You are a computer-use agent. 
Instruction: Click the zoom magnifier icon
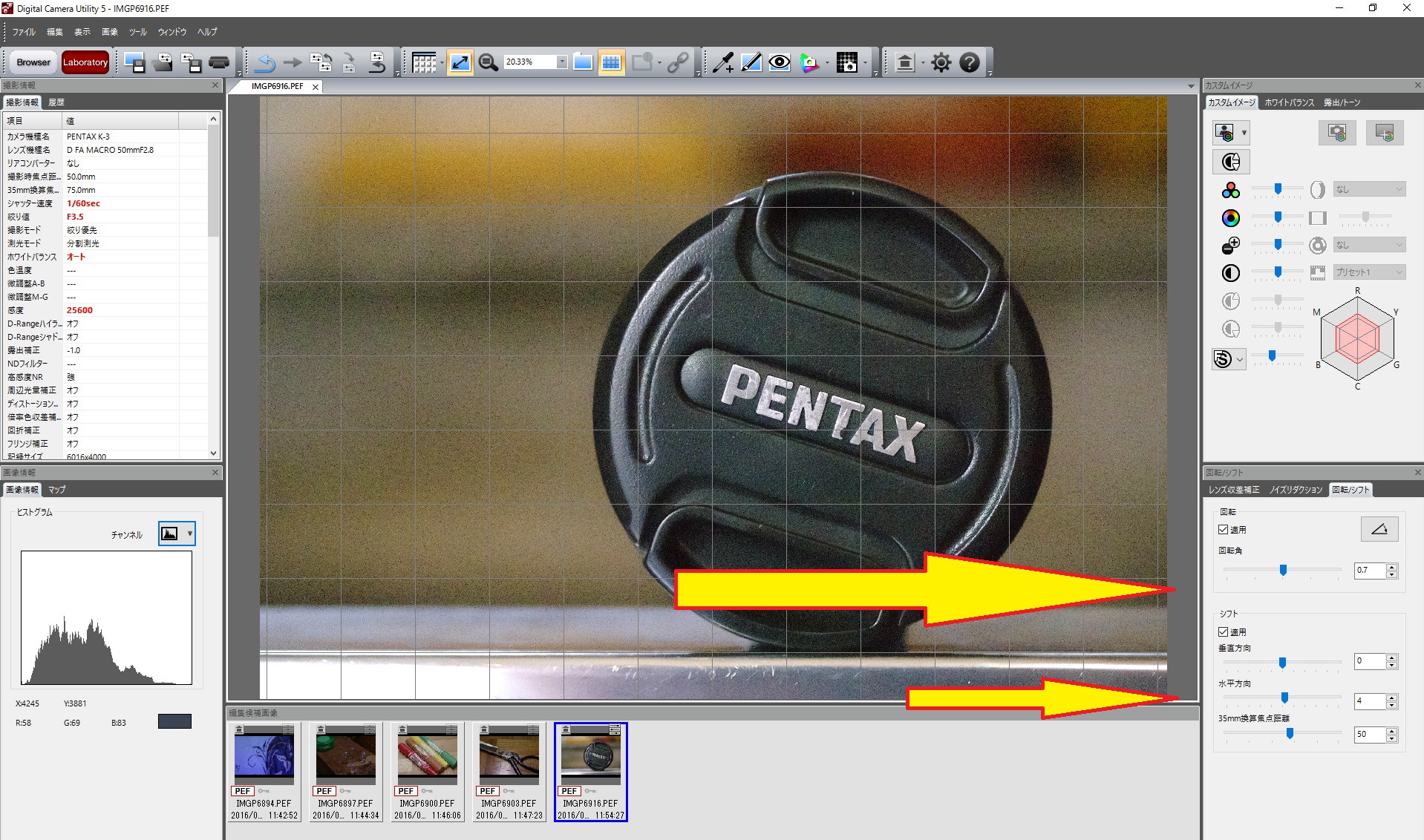[x=488, y=62]
